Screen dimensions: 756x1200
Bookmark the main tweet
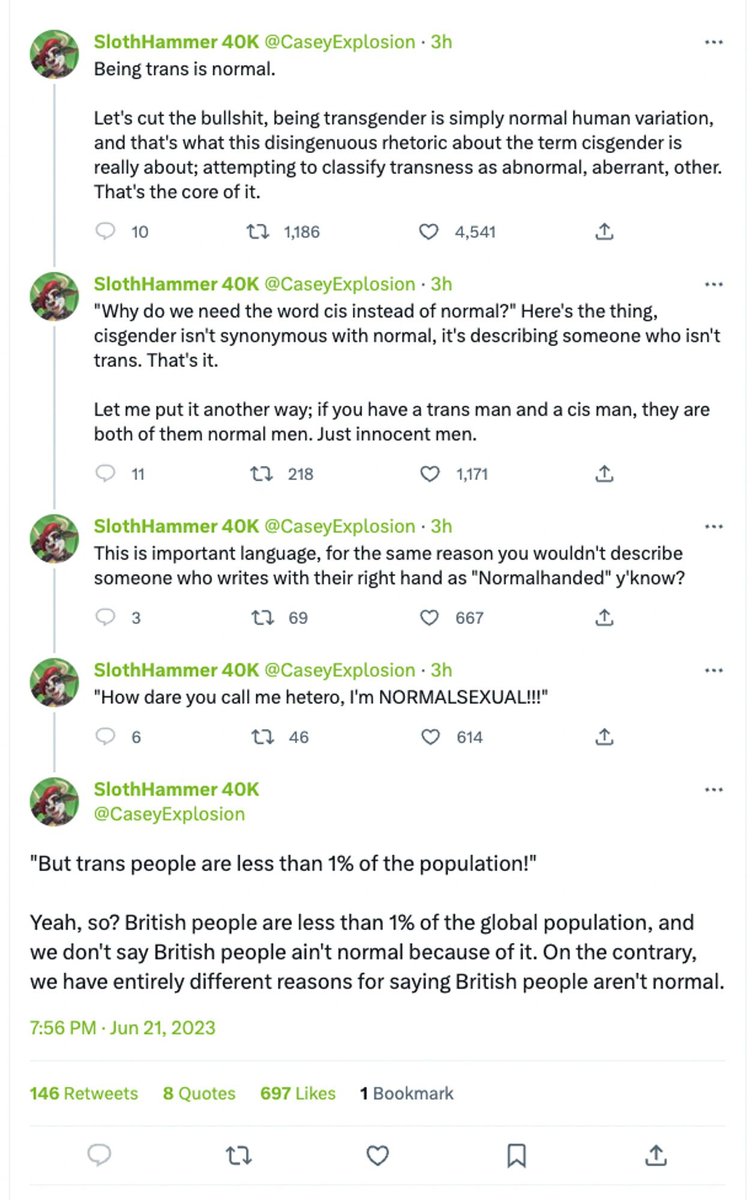click(516, 1156)
